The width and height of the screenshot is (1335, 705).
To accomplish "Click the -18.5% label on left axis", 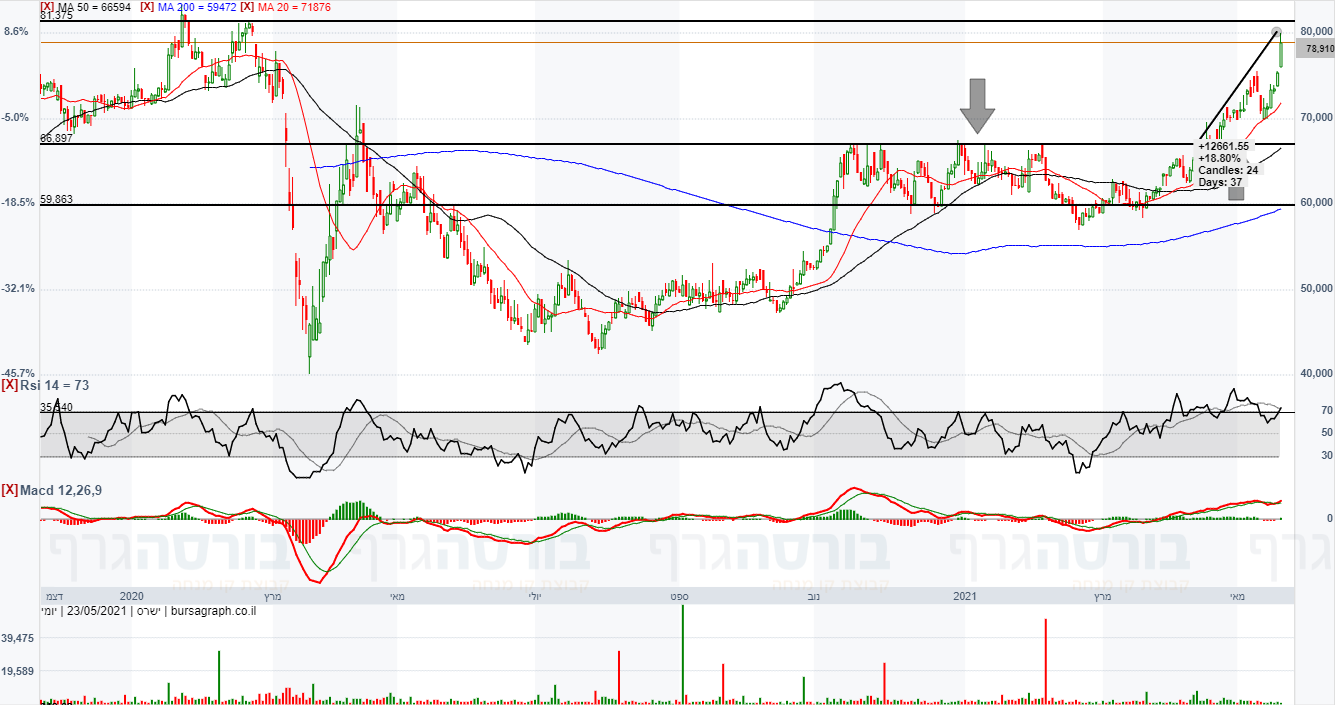I will click(x=19, y=202).
